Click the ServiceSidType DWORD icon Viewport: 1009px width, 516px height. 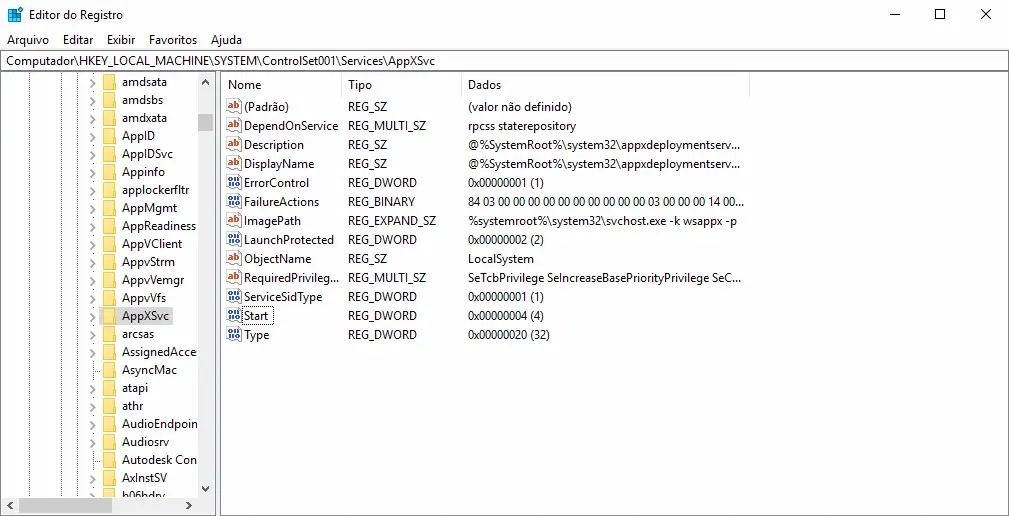coord(234,297)
